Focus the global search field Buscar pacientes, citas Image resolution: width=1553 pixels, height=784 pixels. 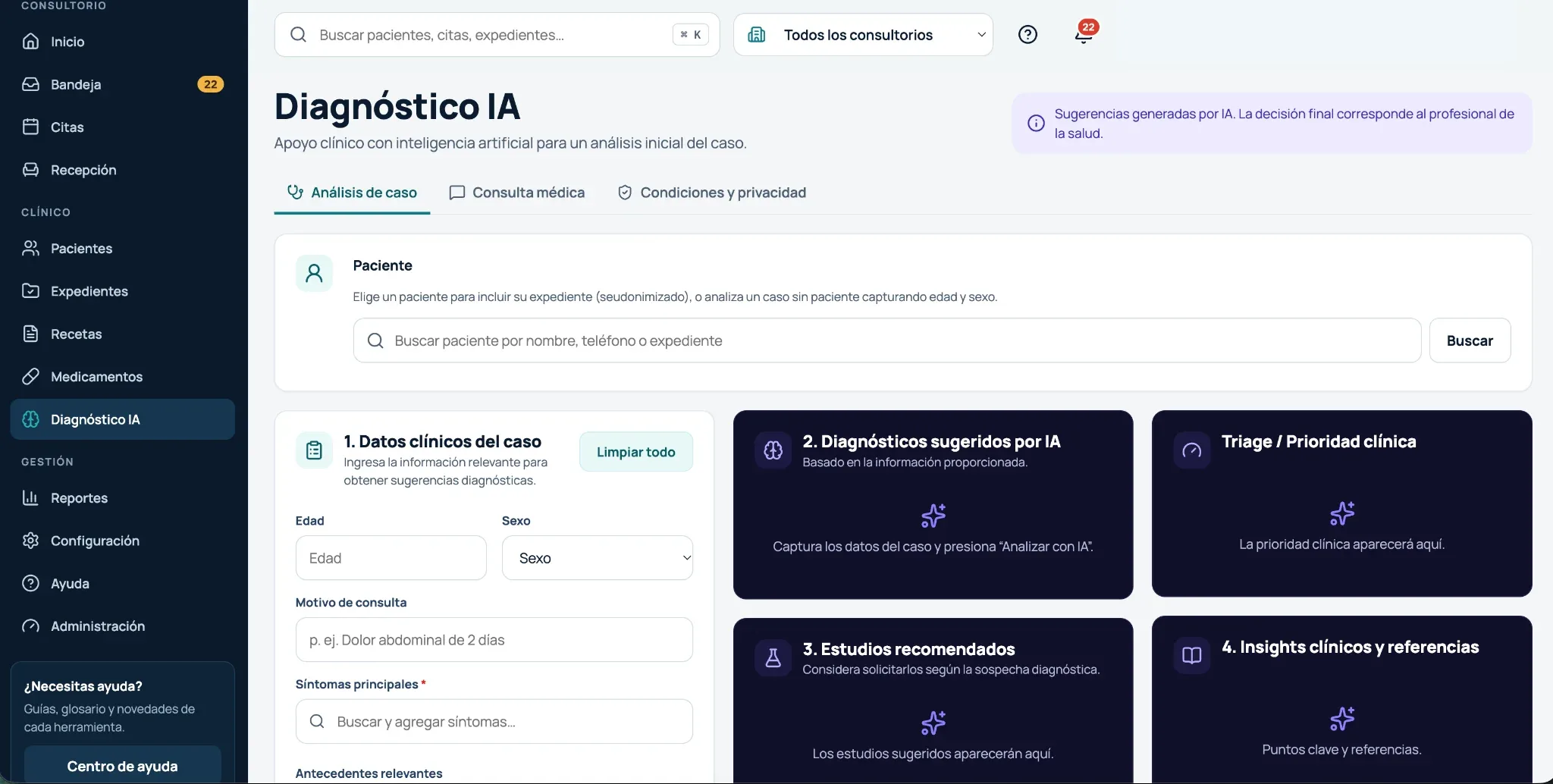[x=497, y=35]
